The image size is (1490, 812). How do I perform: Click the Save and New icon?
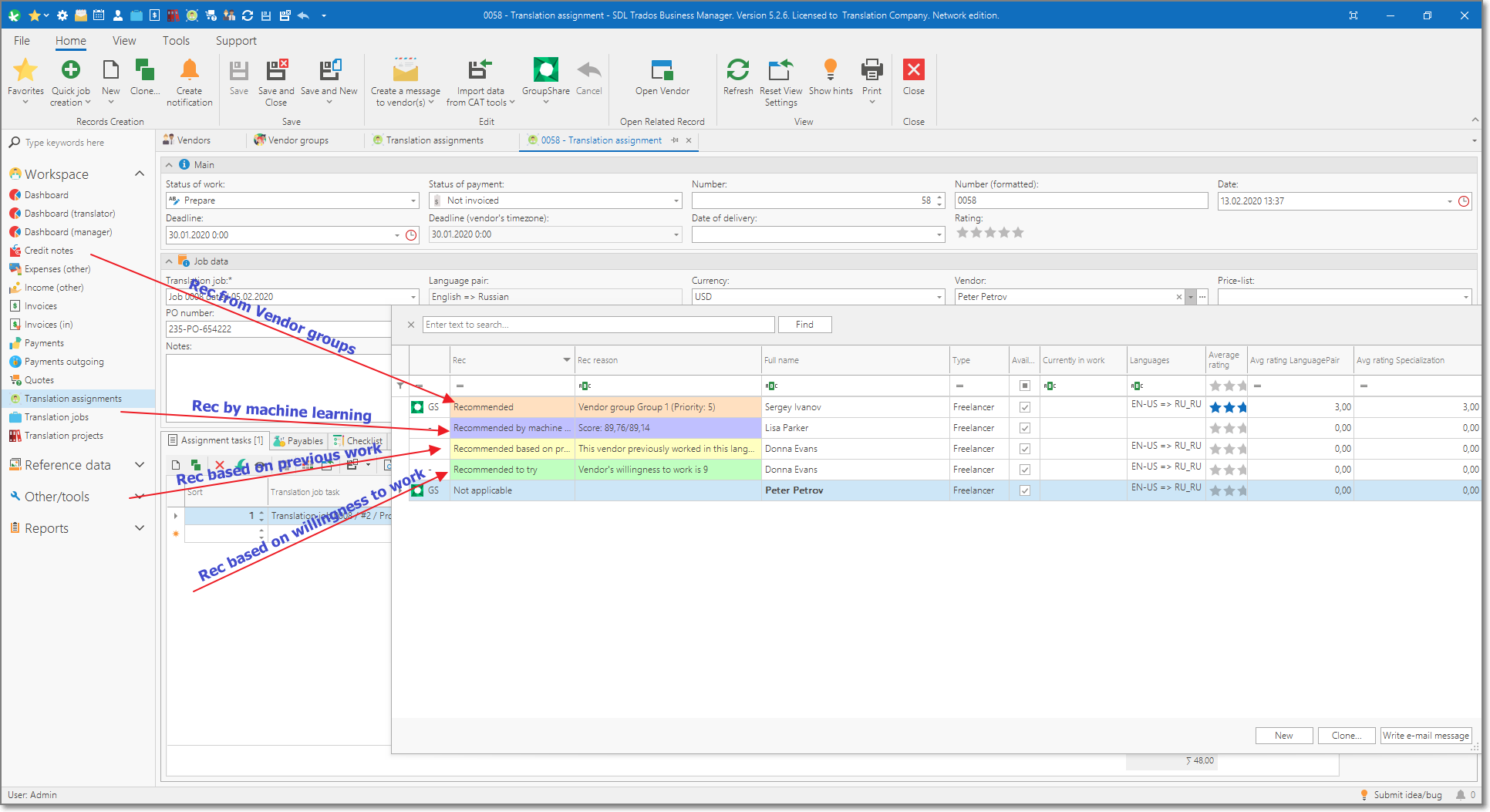[x=329, y=70]
